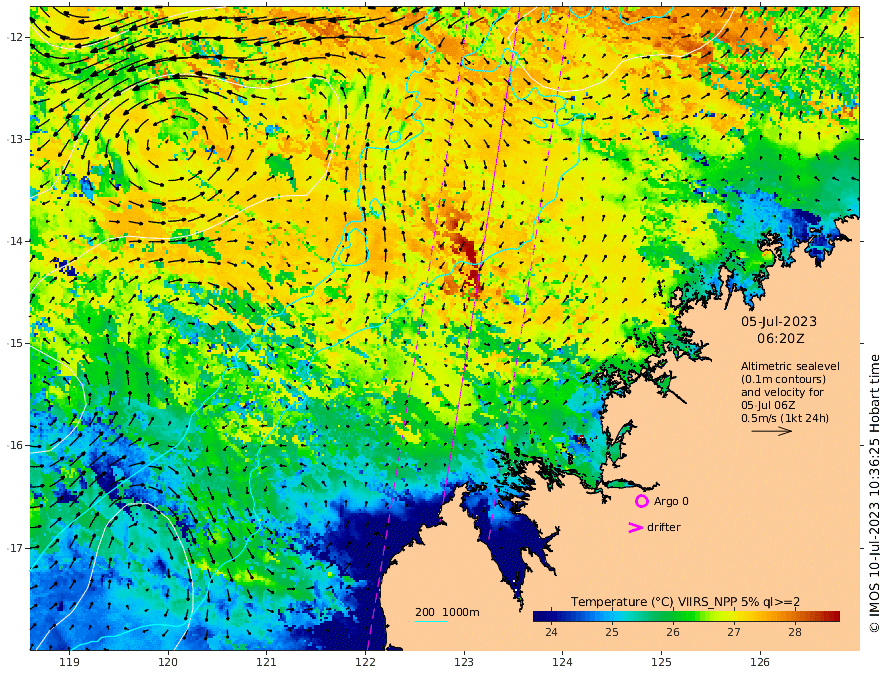The width and height of the screenshot is (880, 680).
Task: Click longitude axis label 125
Action: [661, 662]
